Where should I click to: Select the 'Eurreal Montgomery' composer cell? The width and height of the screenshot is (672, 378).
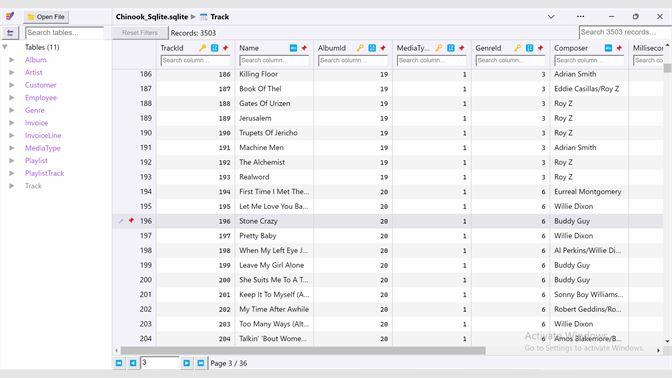coord(589,192)
